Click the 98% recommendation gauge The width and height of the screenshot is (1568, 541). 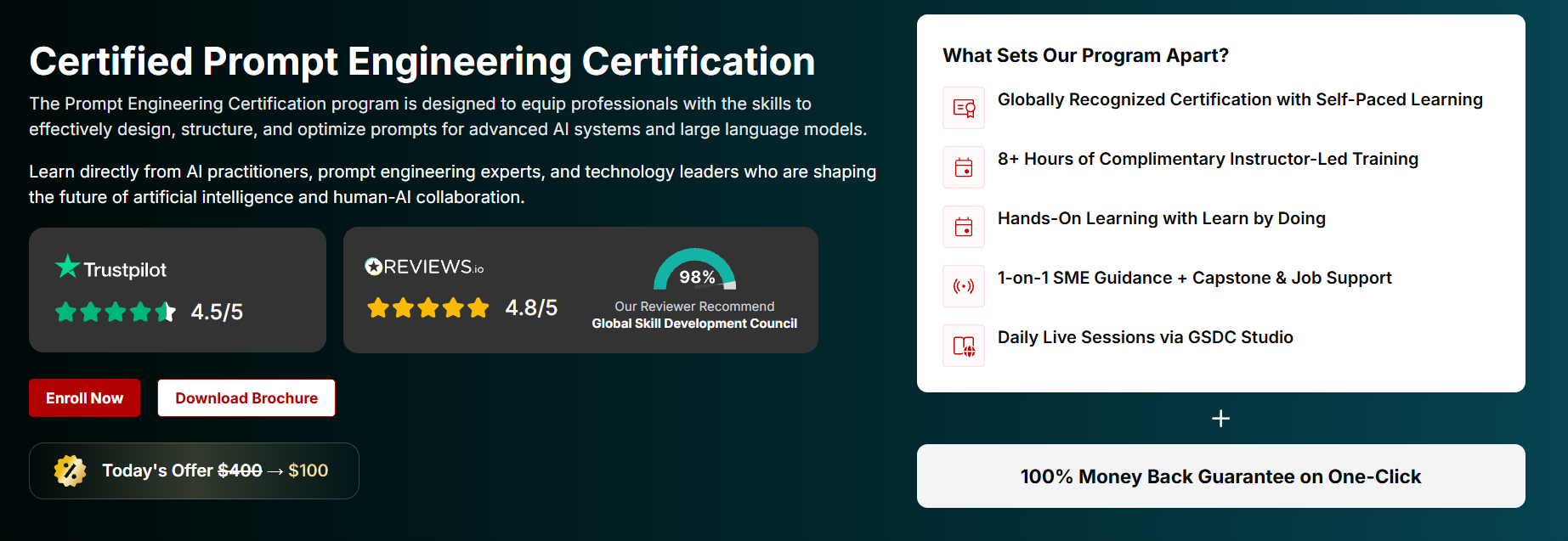coord(694,269)
